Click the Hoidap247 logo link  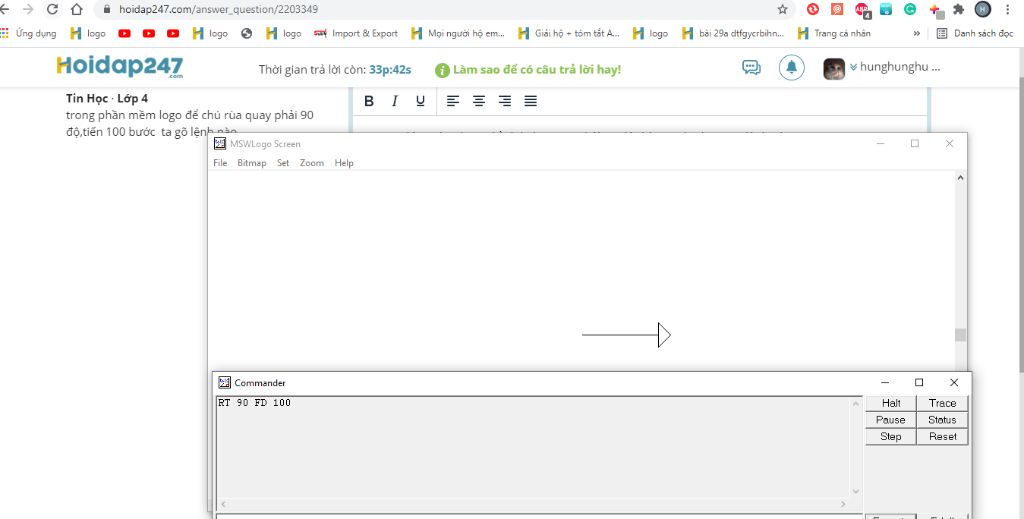coord(120,68)
